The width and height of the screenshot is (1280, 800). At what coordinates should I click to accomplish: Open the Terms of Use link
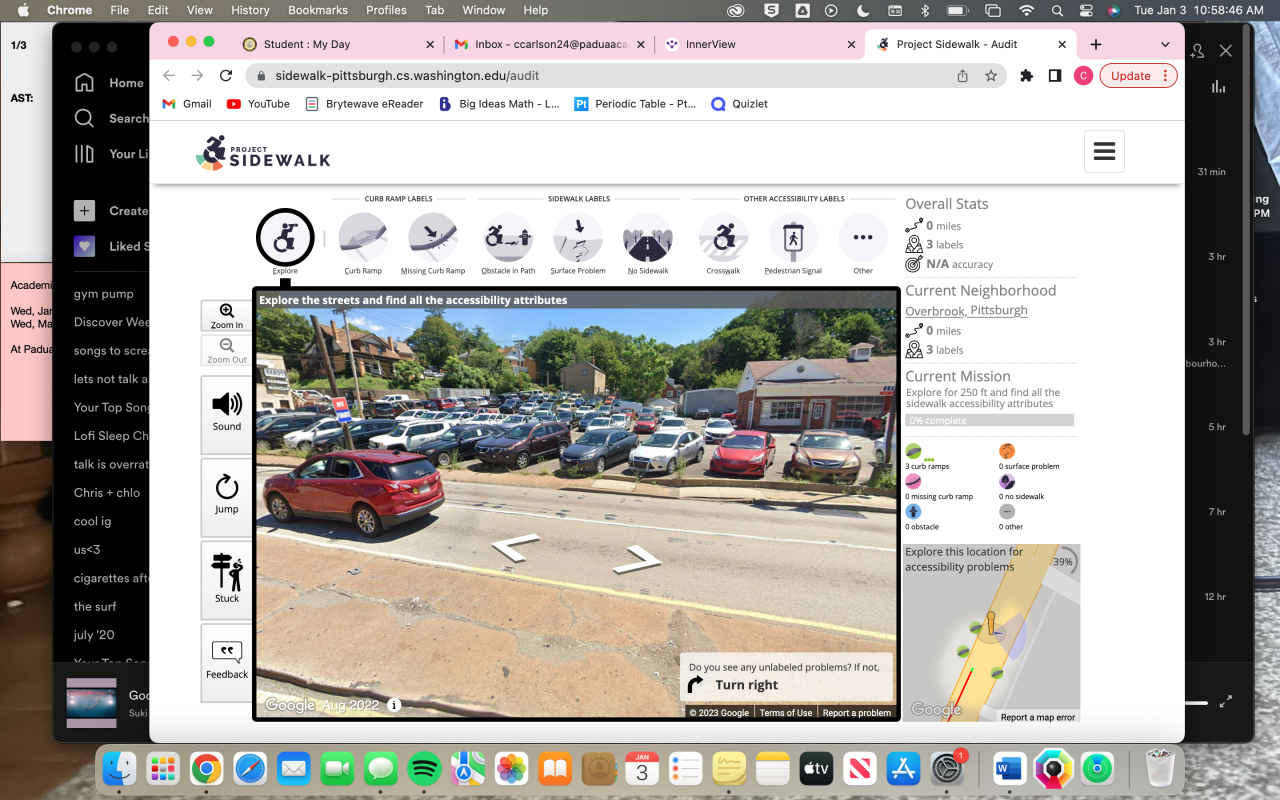[x=785, y=713]
